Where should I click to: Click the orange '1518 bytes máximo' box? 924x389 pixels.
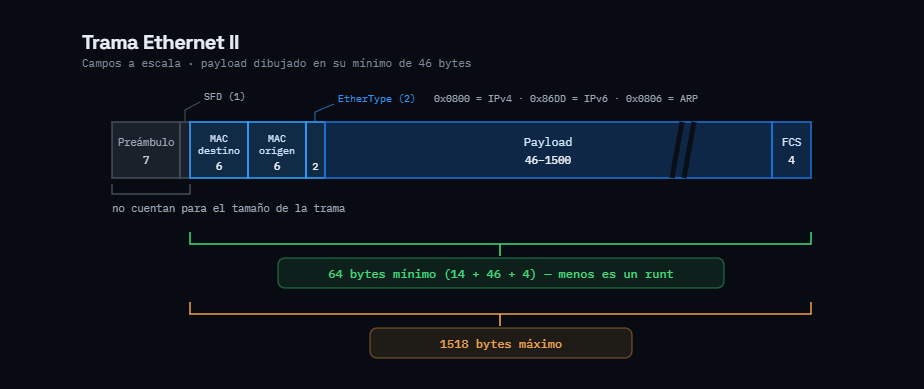pyautogui.click(x=501, y=343)
